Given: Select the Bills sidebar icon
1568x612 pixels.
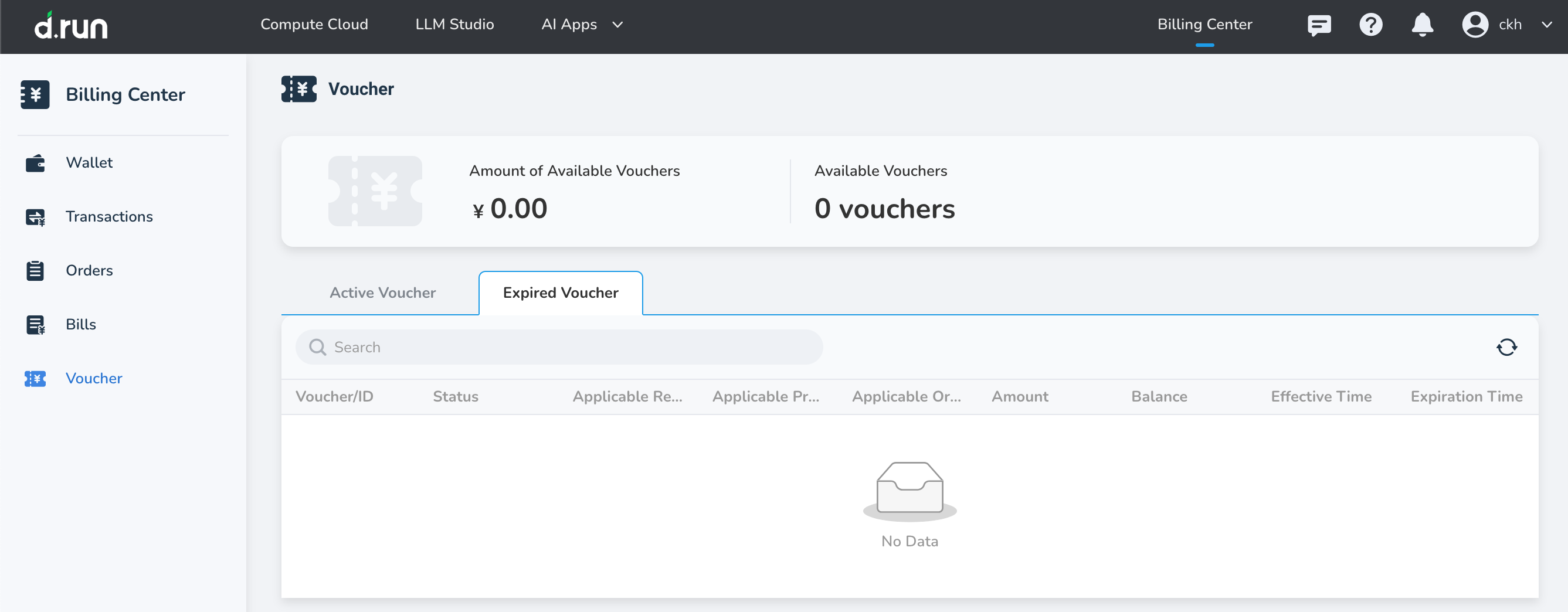Looking at the screenshot, I should pyautogui.click(x=35, y=324).
